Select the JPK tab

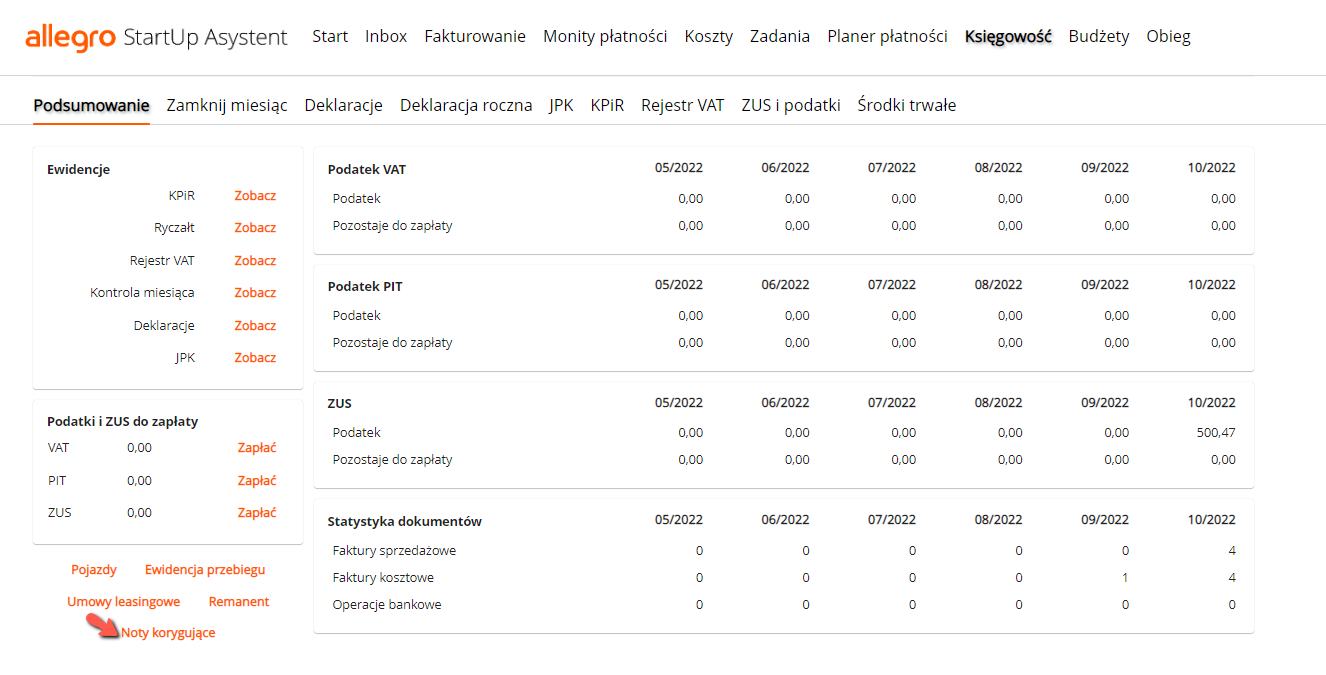[x=561, y=105]
